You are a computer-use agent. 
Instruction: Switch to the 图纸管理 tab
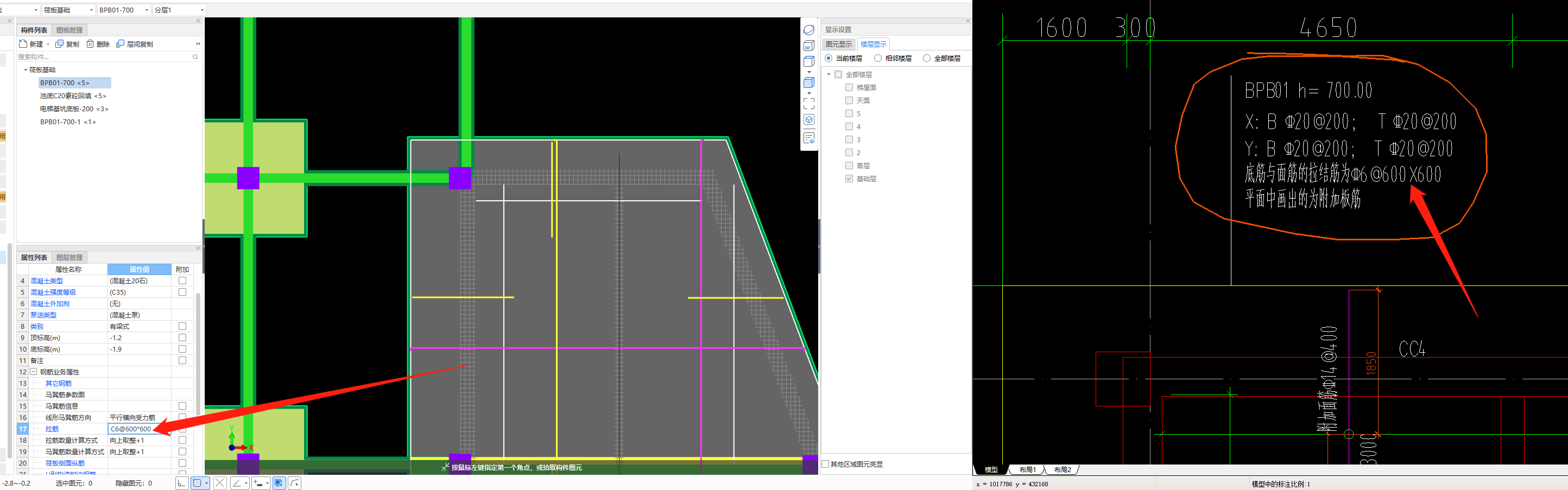coord(69,30)
